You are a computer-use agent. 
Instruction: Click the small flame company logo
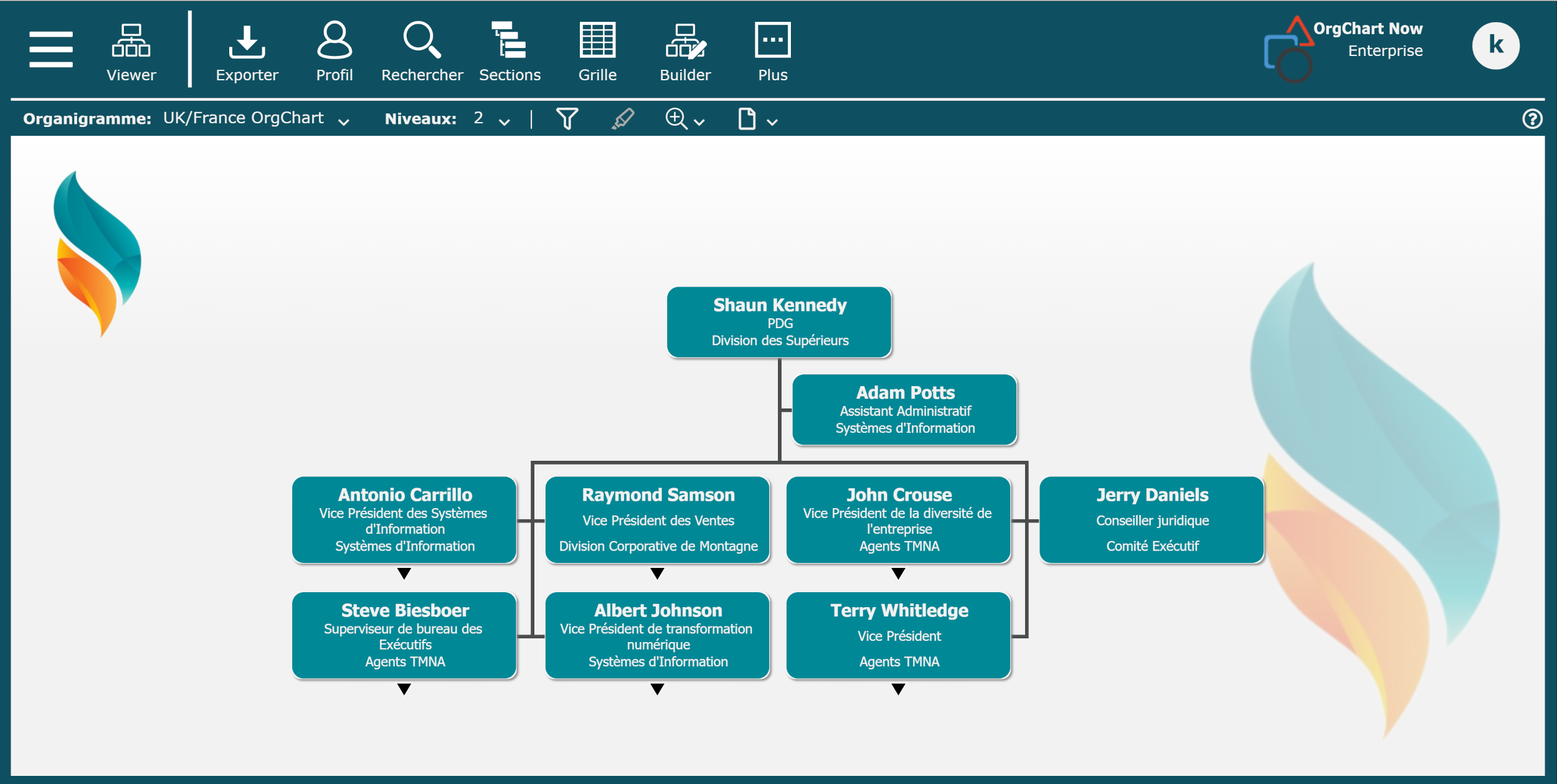coord(97,254)
